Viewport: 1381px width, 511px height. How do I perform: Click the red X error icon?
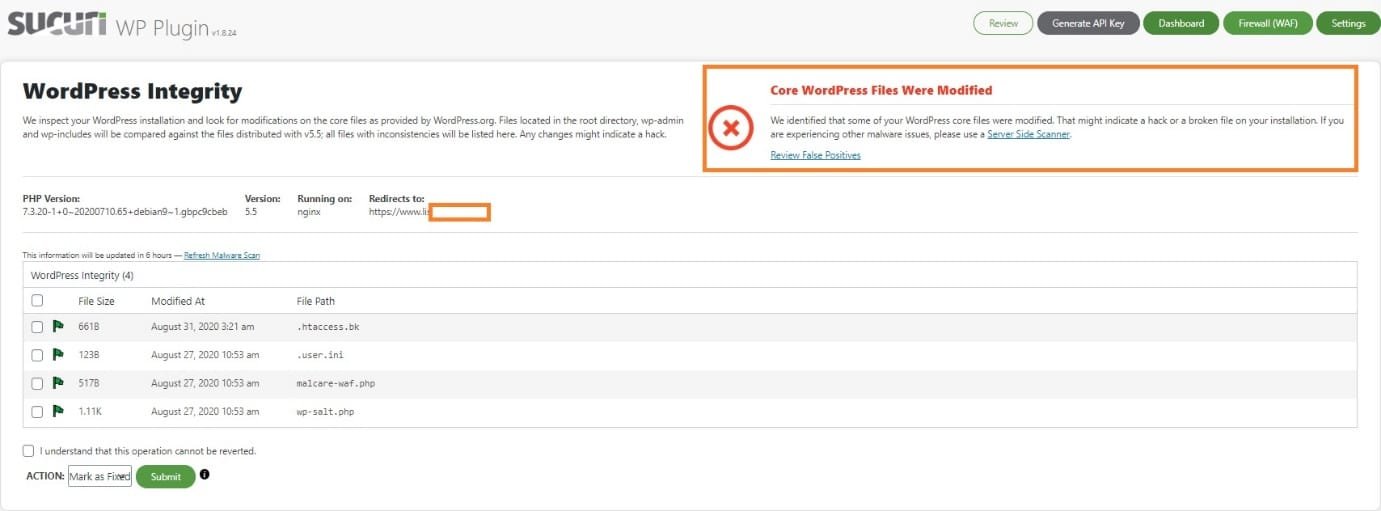pos(731,128)
